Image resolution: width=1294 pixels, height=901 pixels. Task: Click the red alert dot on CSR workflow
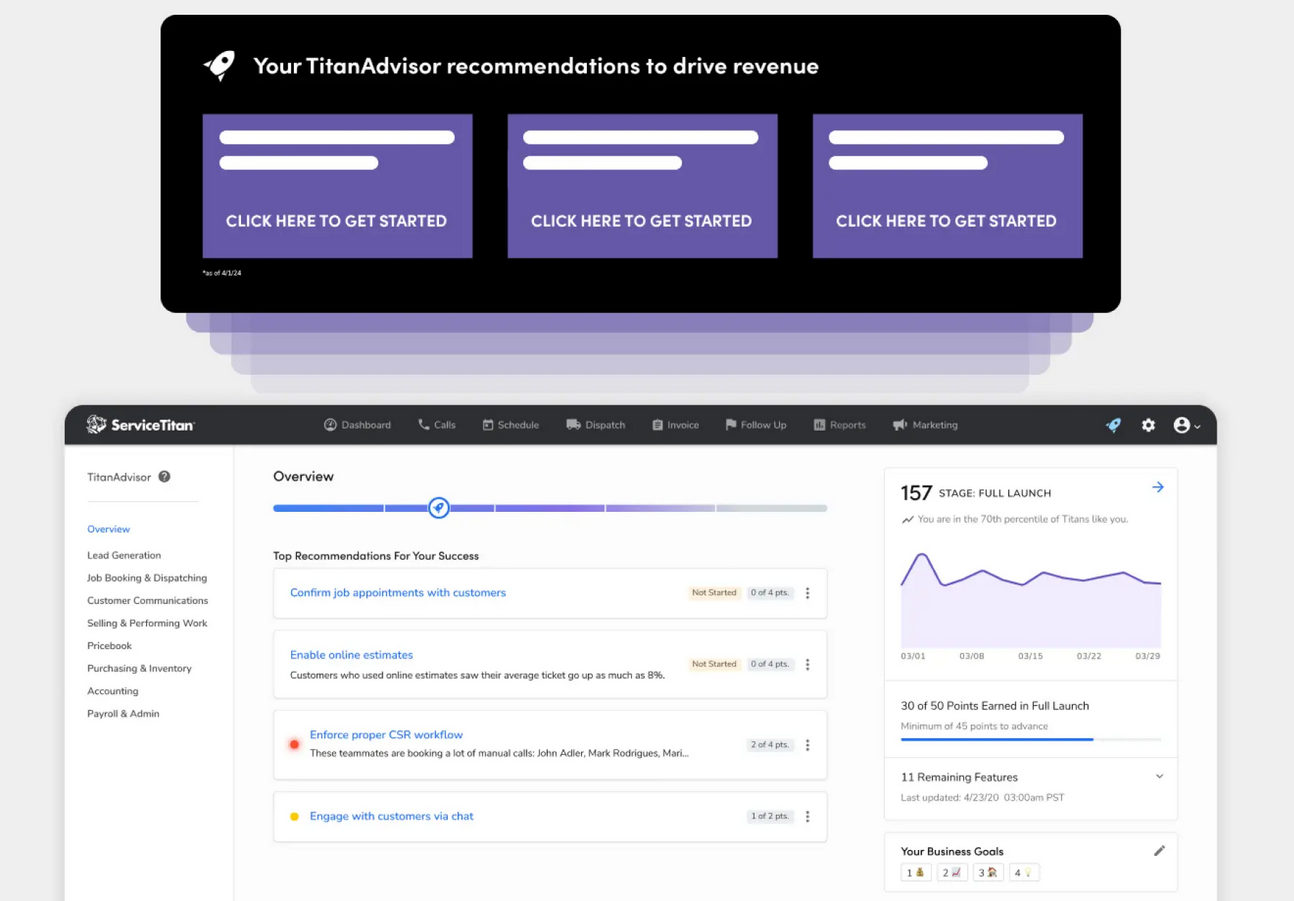(294, 745)
